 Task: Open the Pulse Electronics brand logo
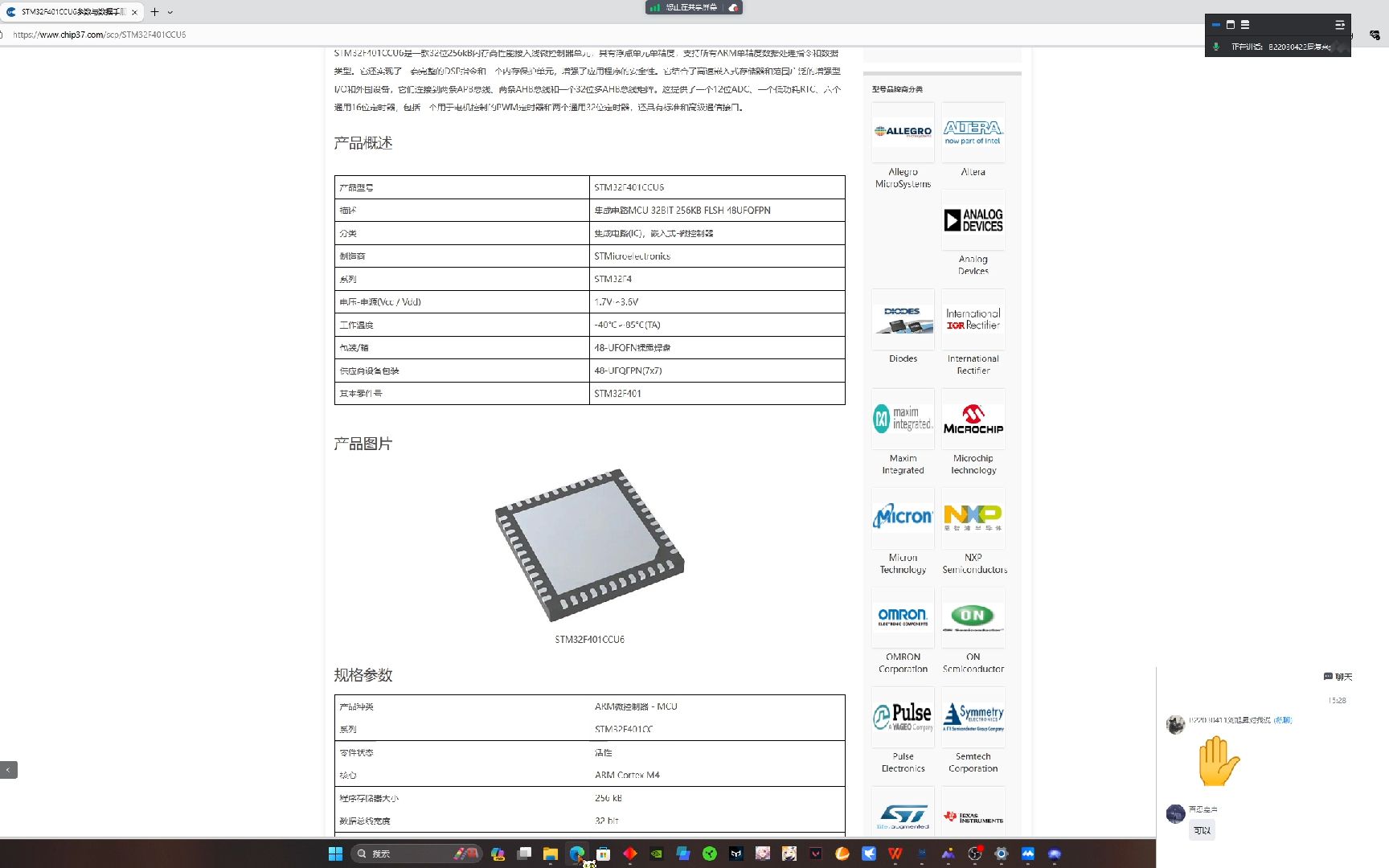(x=903, y=717)
